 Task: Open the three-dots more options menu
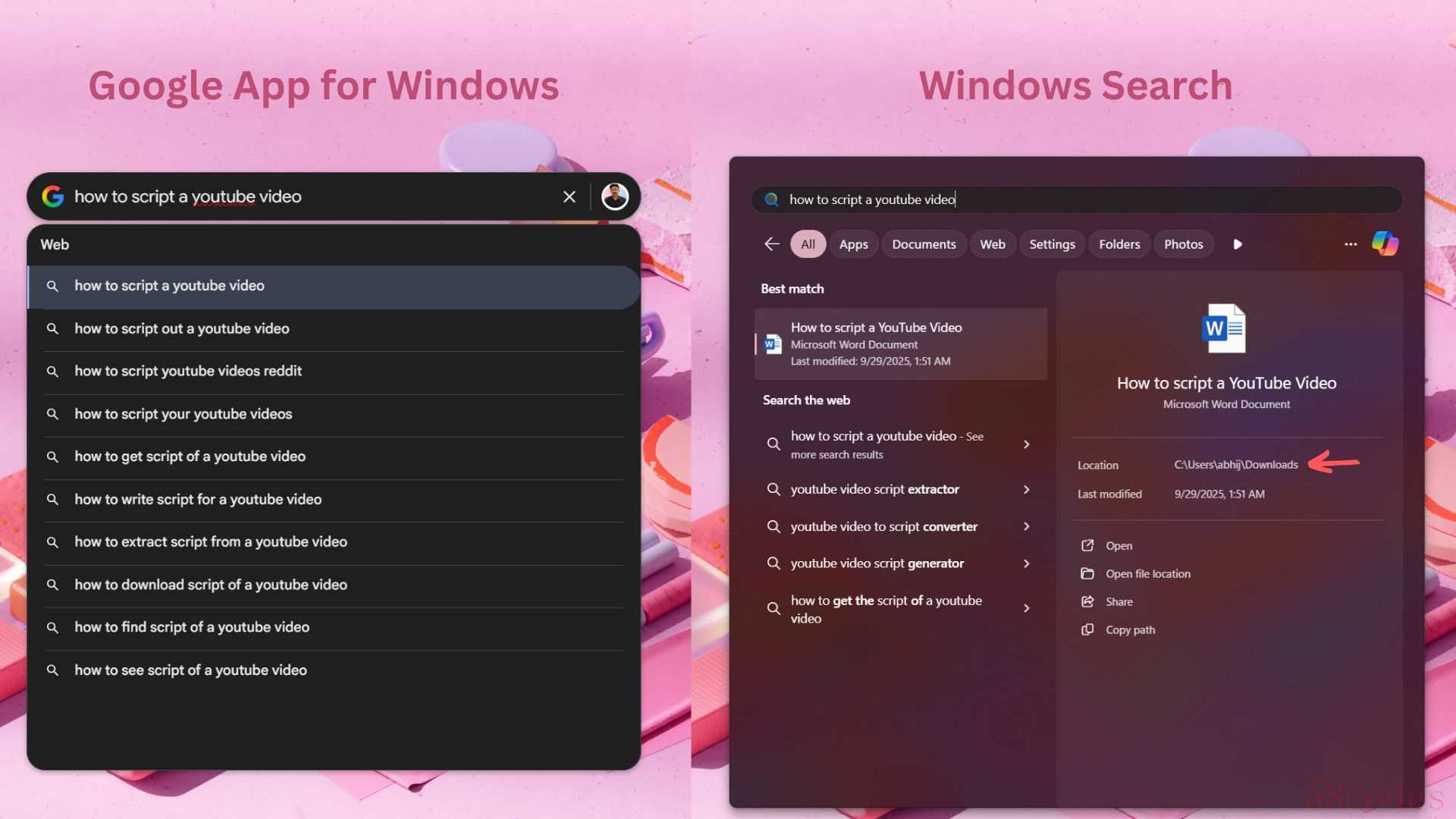pos(1351,244)
